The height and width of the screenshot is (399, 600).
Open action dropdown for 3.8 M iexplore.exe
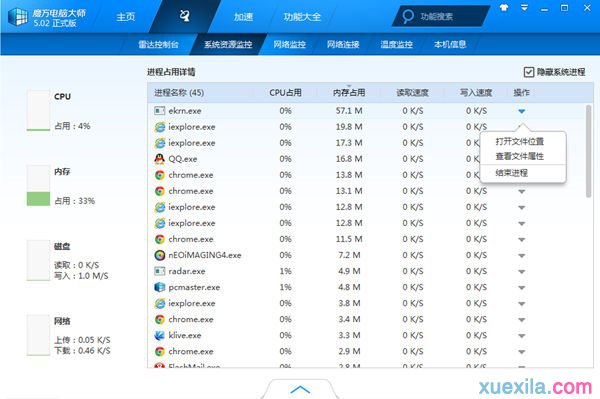point(522,304)
